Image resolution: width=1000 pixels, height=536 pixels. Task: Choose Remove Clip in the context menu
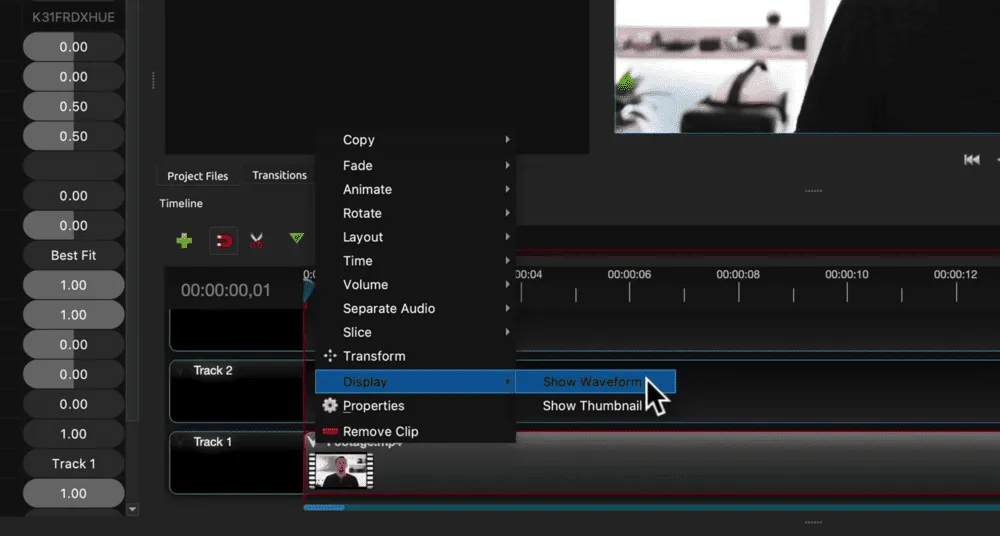(x=380, y=432)
